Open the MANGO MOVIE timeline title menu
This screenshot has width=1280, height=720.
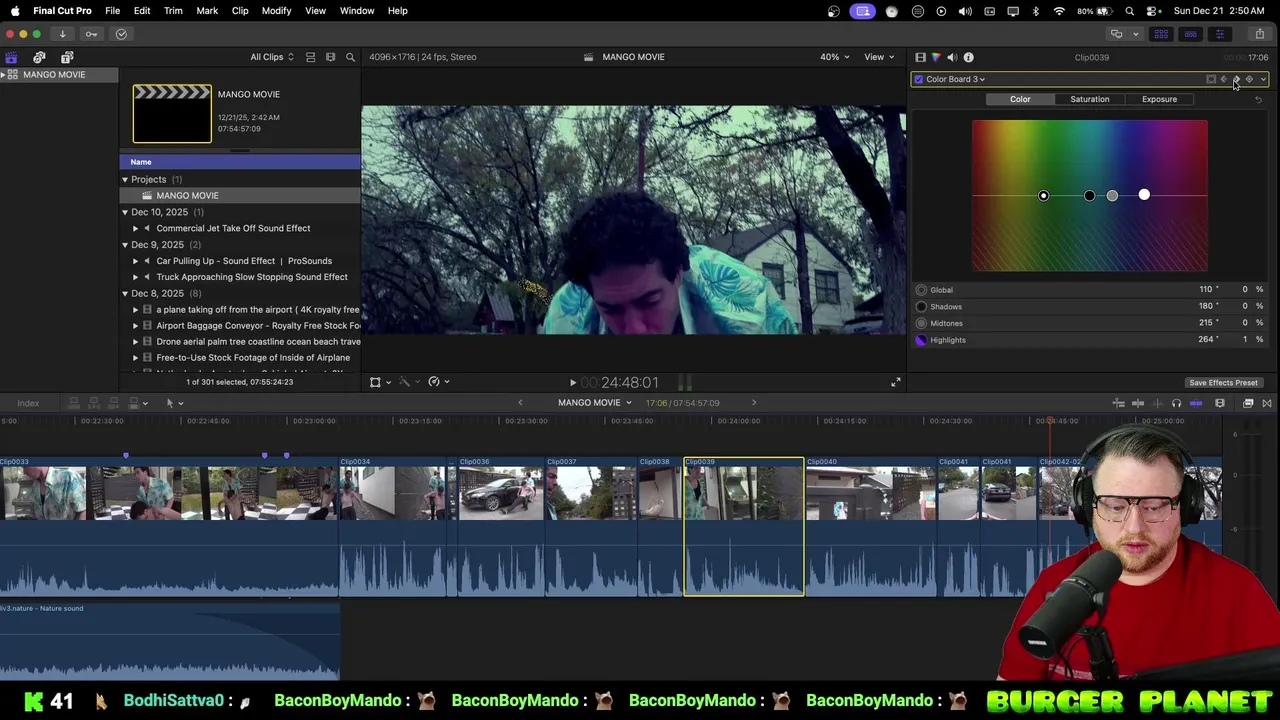click(595, 403)
